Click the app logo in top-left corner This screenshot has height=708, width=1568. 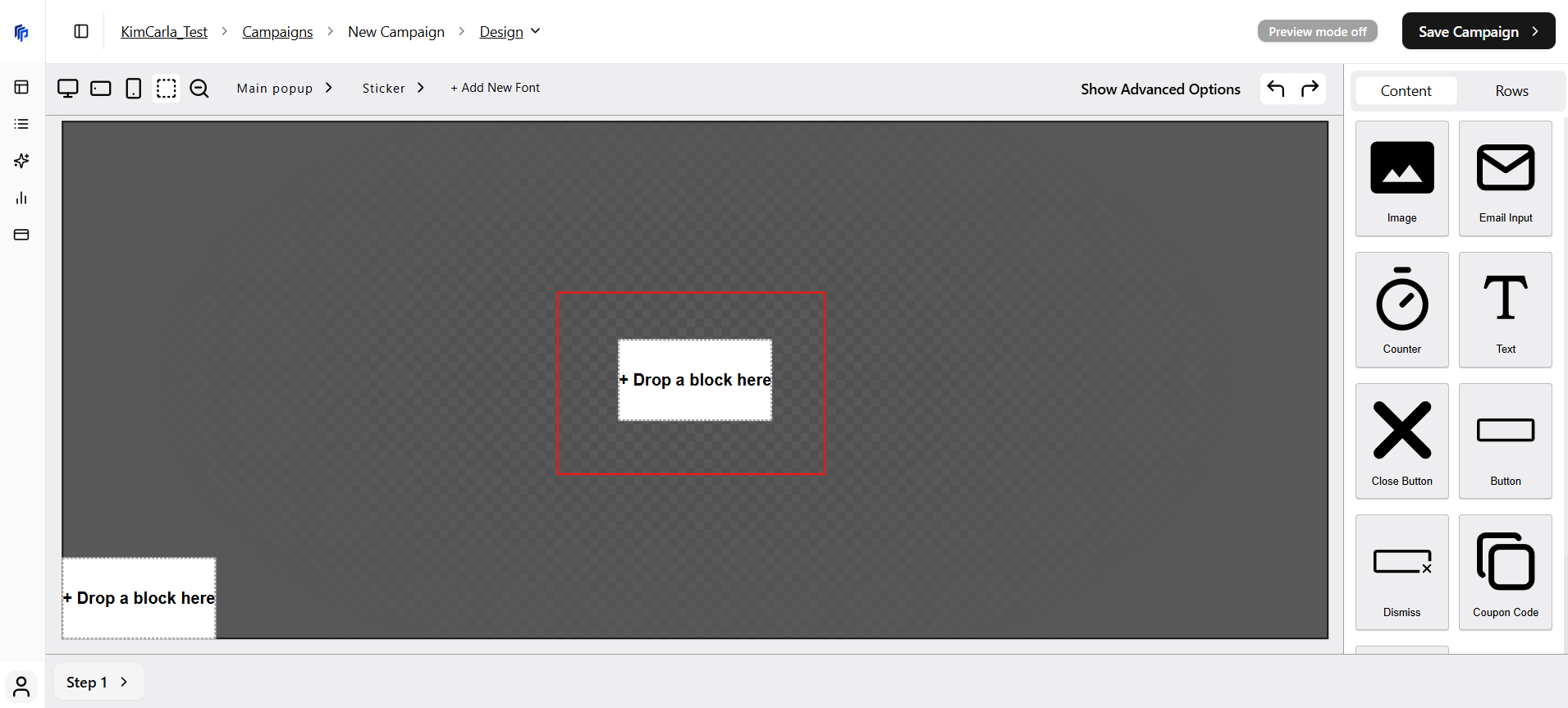pos(21,32)
